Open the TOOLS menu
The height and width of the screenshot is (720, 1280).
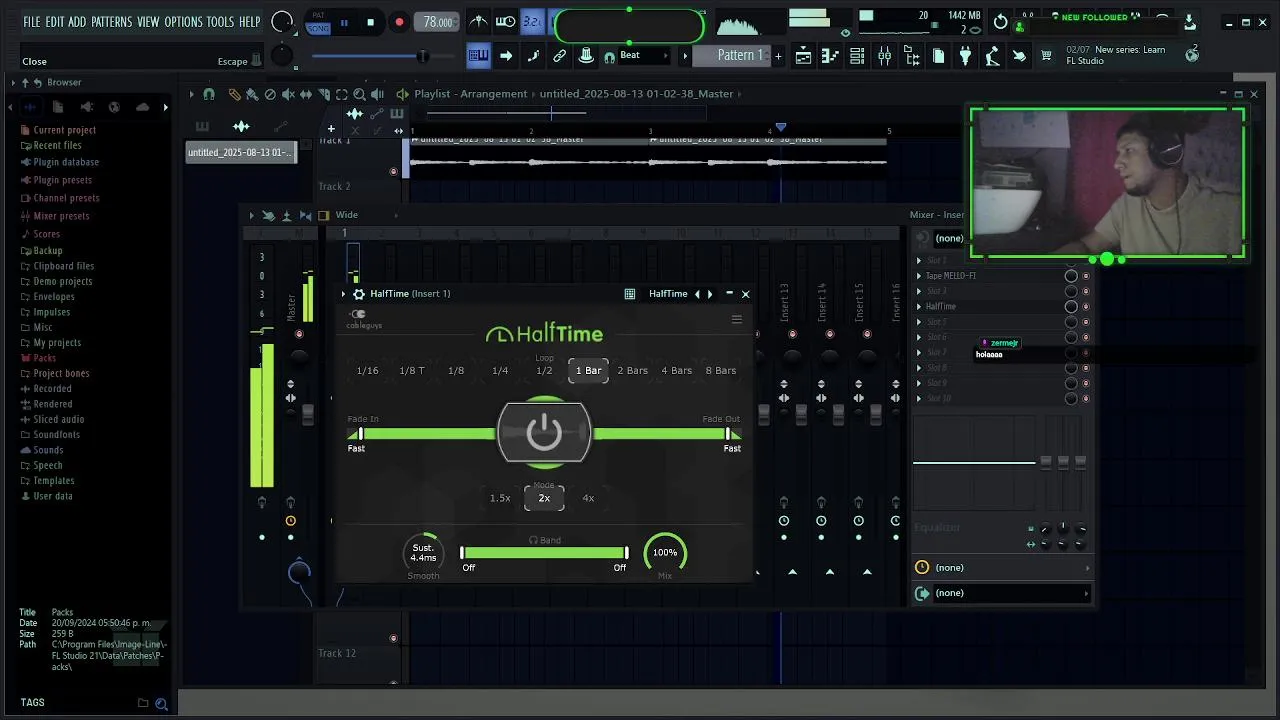[220, 22]
